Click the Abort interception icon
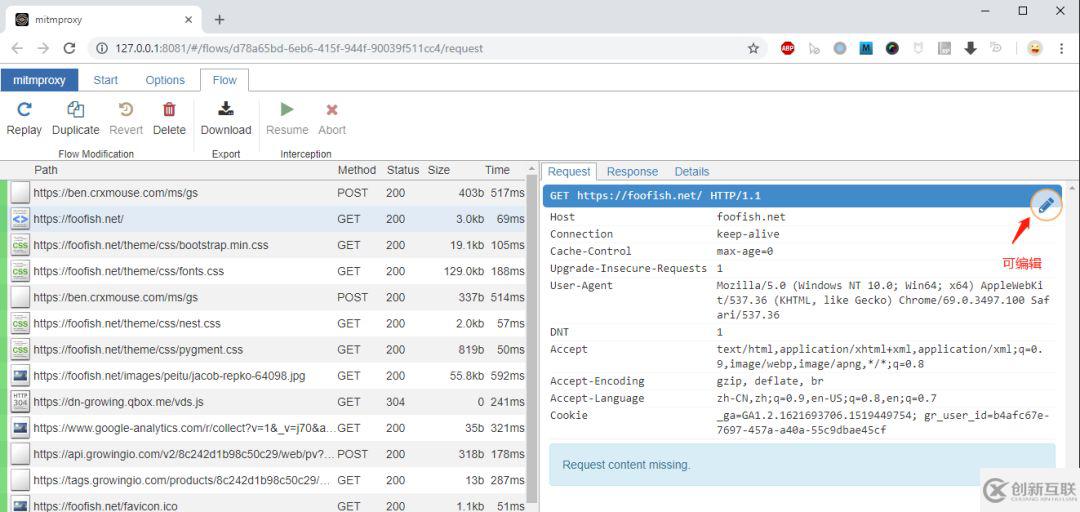The width and height of the screenshot is (1080, 512). [332, 110]
